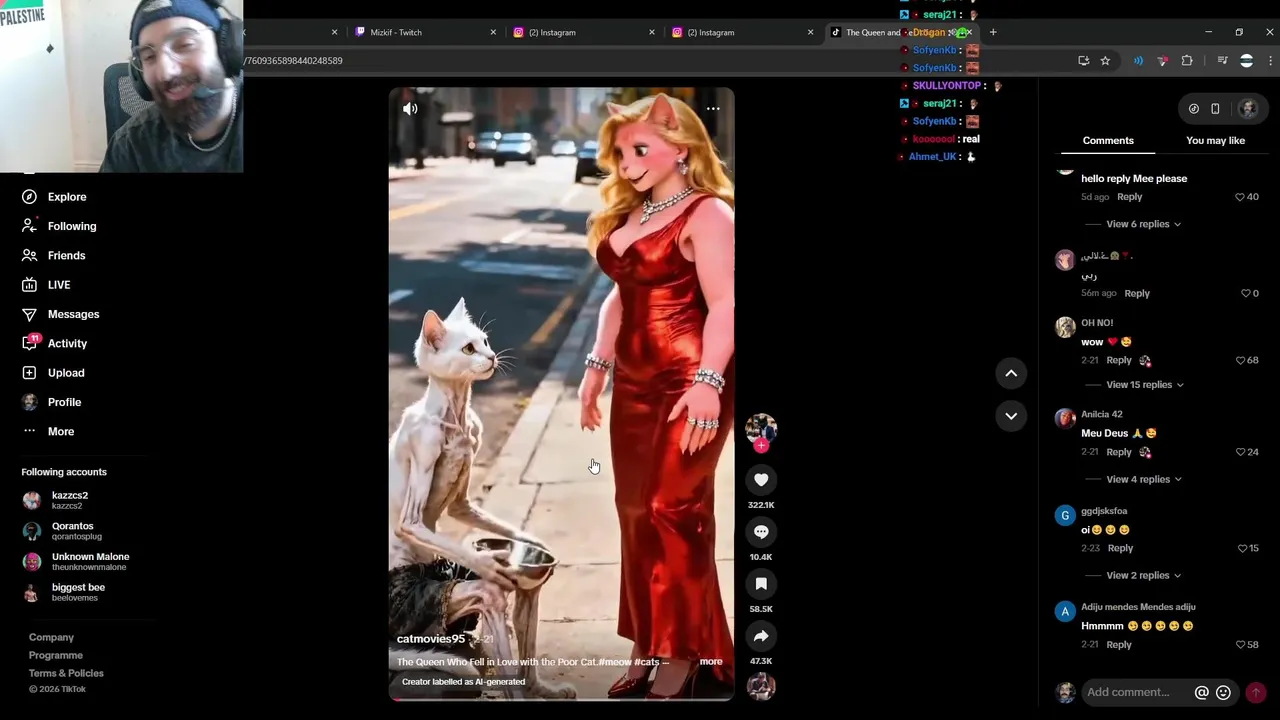Expand the Programme footer link
This screenshot has width=1280, height=720.
(x=56, y=655)
